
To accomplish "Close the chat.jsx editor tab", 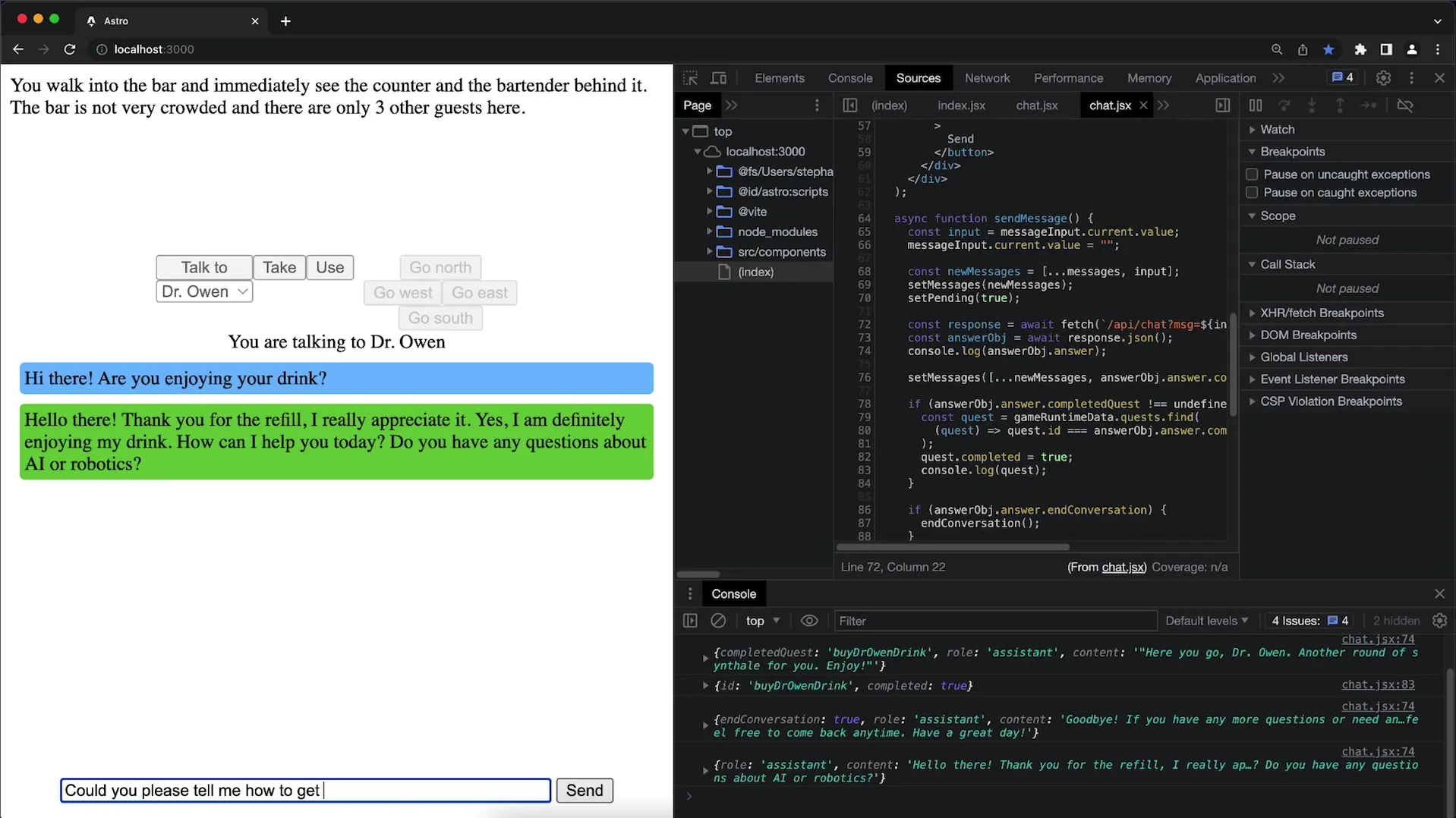I will point(1143,105).
